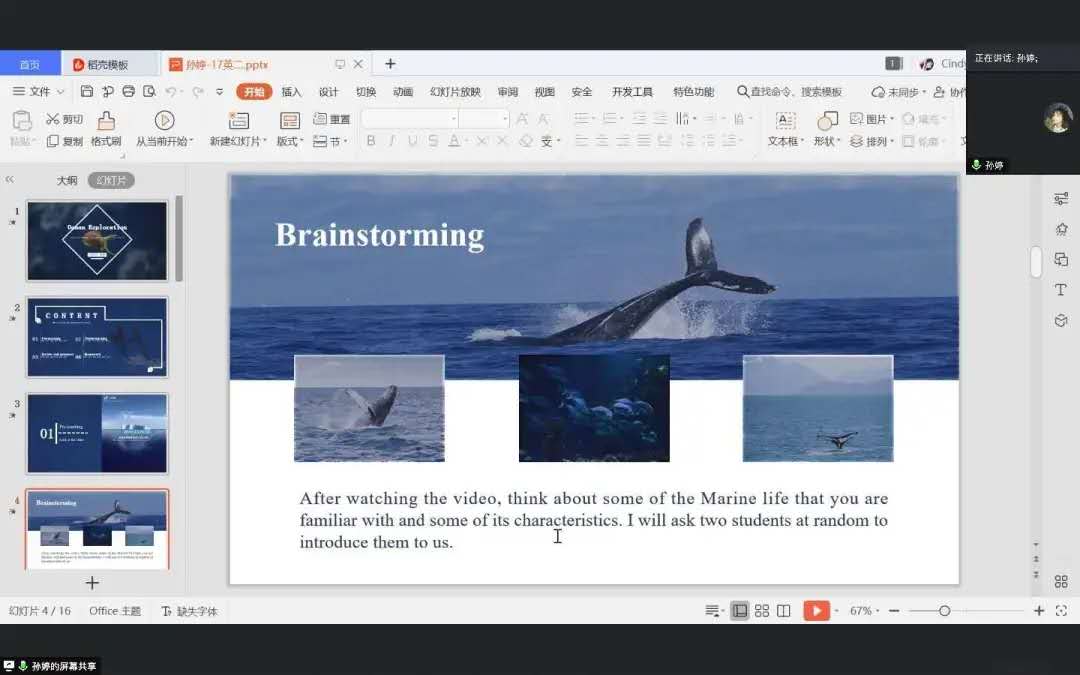Viewport: 1080px width, 675px height.
Task: Start slideshow with orange play button in status bar
Action: [x=817, y=611]
